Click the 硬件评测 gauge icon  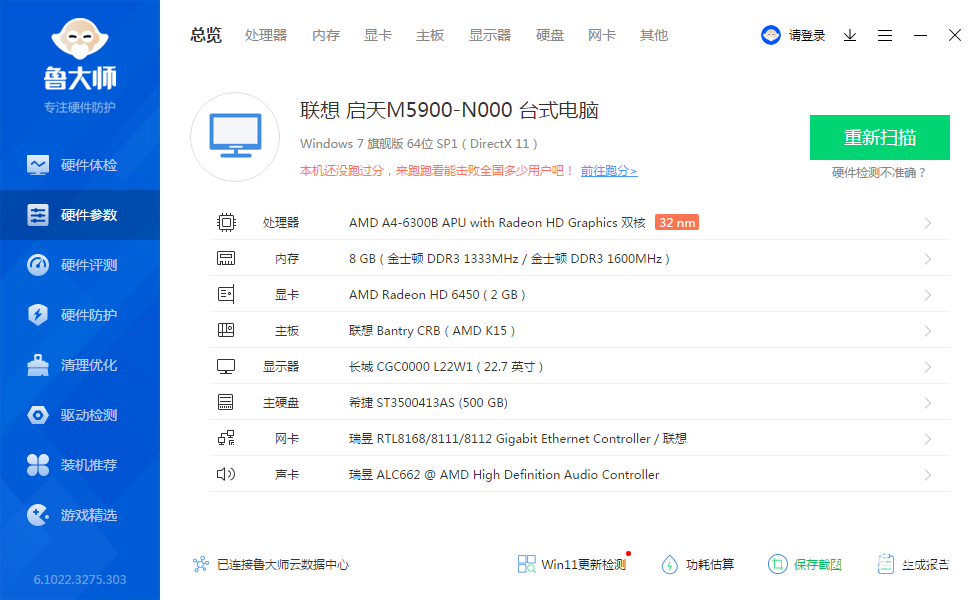pos(38,265)
